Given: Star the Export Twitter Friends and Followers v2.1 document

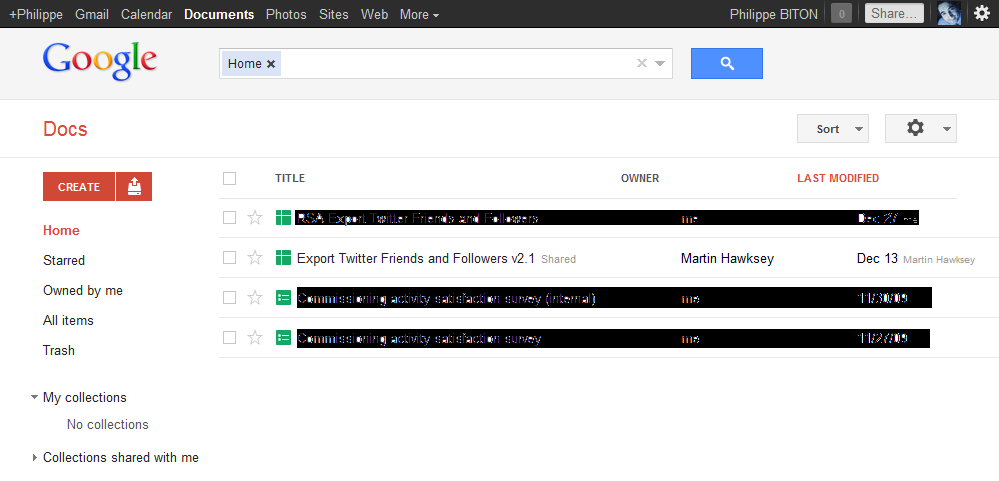Looking at the screenshot, I should pyautogui.click(x=255, y=258).
